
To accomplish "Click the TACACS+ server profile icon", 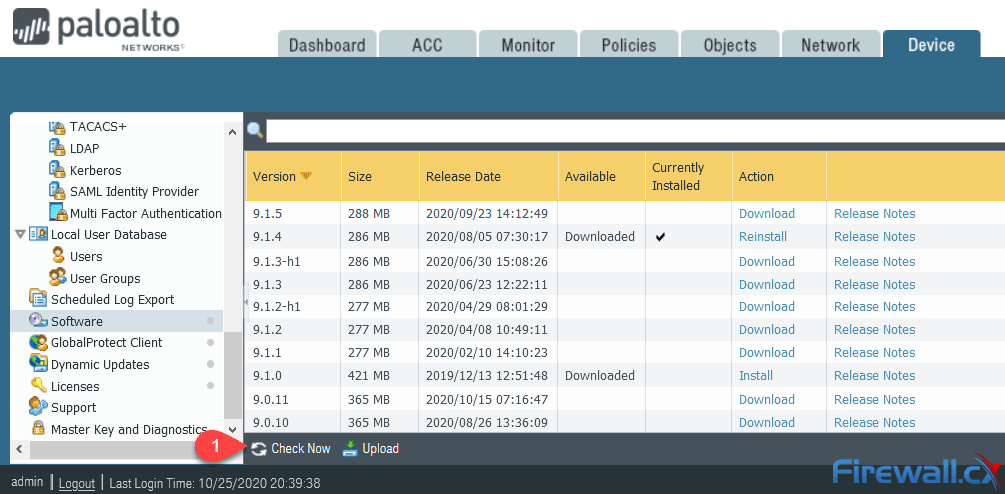I will coord(58,127).
